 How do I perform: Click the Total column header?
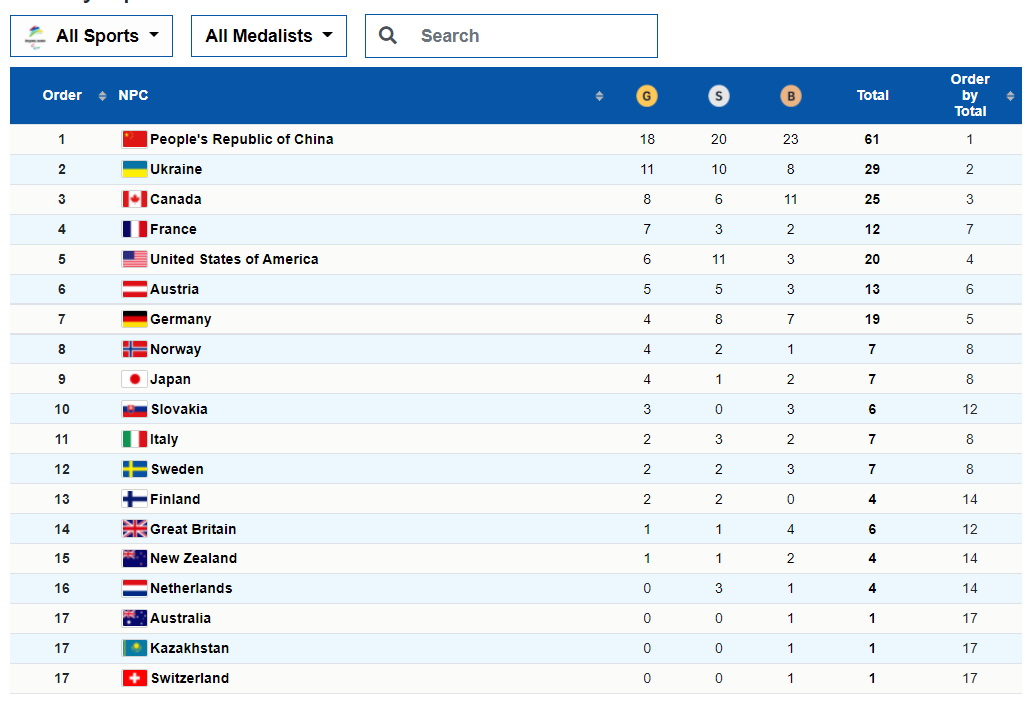tap(872, 96)
